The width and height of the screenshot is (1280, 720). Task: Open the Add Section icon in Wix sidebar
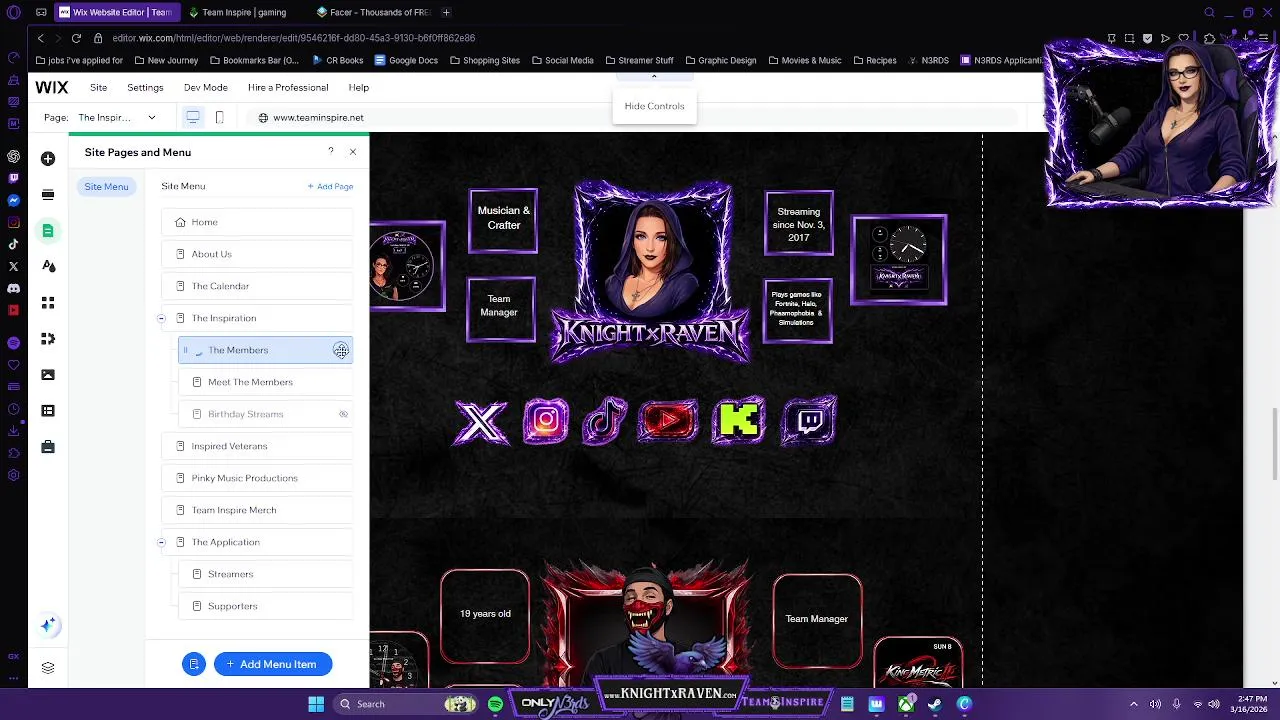tap(48, 195)
